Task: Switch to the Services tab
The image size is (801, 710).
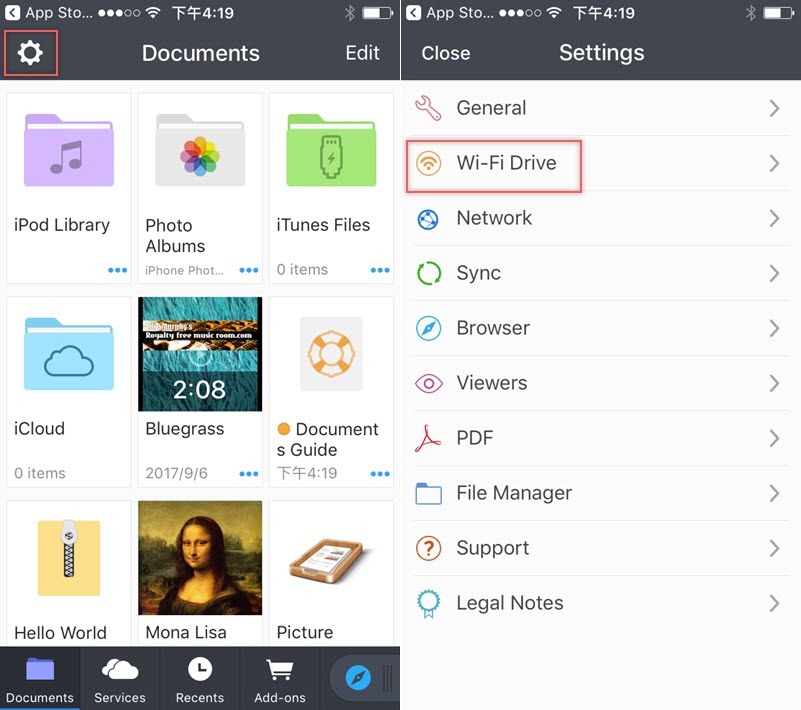Action: (x=120, y=679)
